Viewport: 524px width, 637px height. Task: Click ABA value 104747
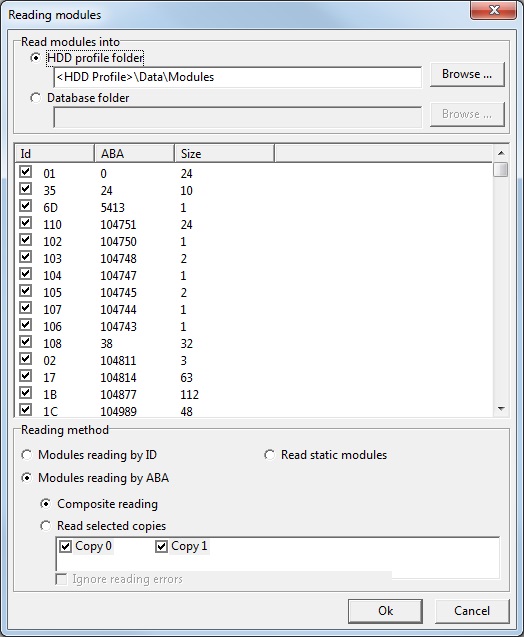(118, 276)
